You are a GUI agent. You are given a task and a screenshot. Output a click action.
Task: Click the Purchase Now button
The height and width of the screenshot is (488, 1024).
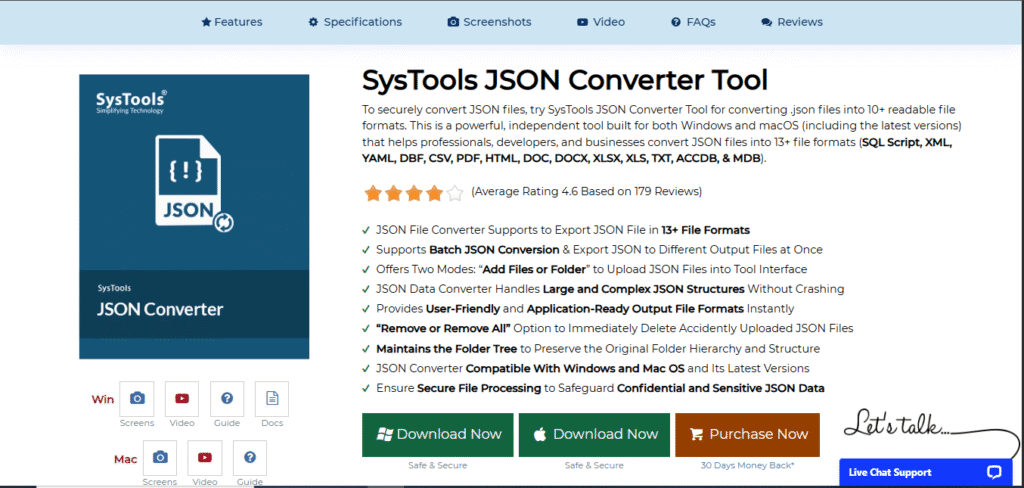pos(747,434)
